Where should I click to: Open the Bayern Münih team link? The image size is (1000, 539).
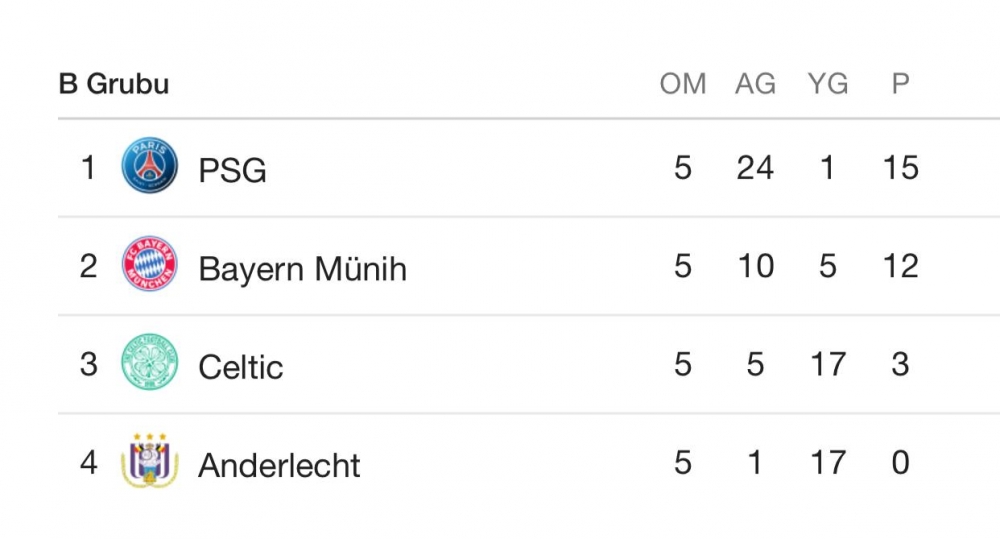click(x=302, y=268)
